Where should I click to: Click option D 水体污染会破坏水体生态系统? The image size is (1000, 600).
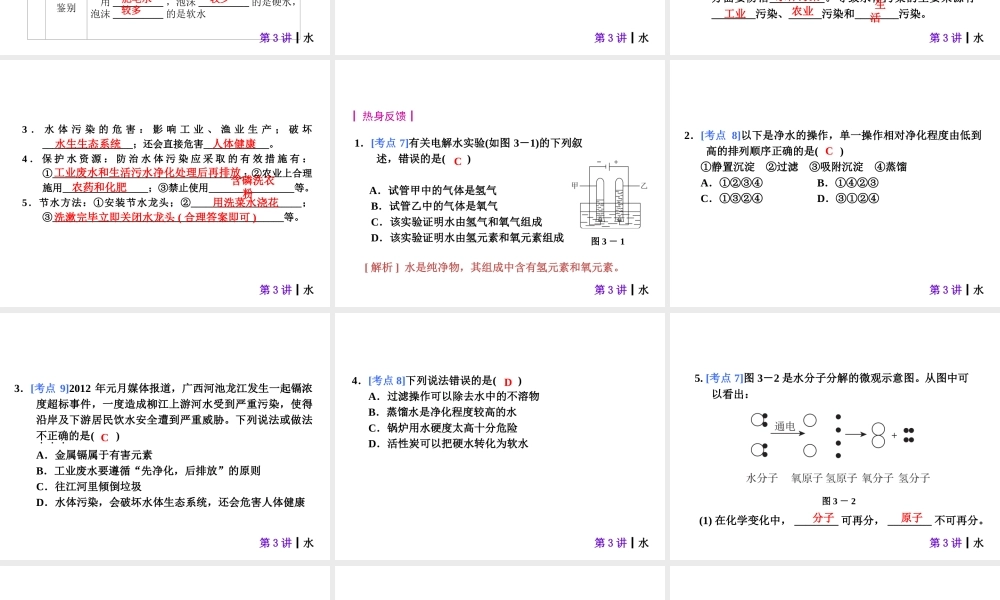pyautogui.click(x=170, y=502)
